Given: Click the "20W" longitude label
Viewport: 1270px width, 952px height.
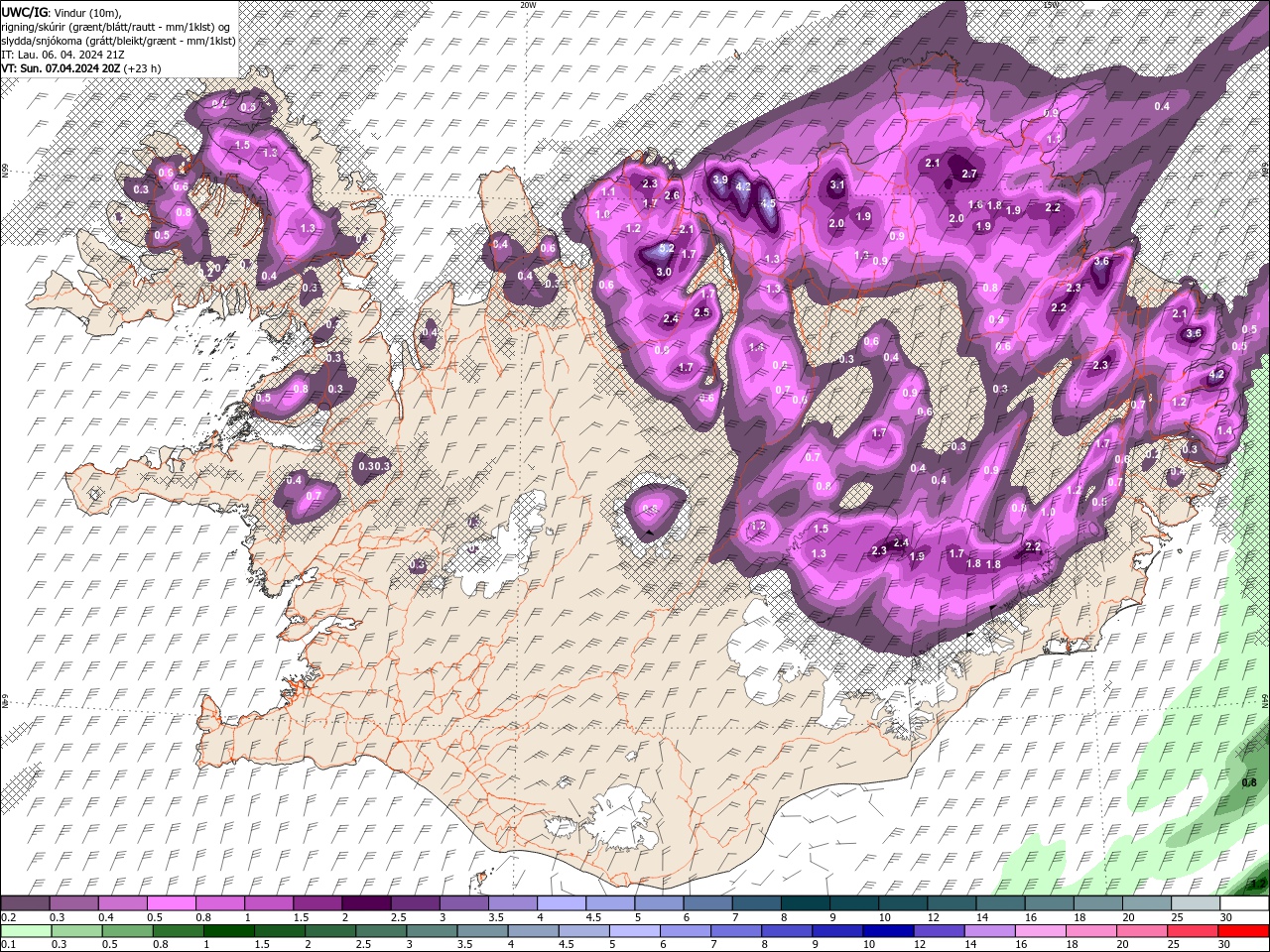Looking at the screenshot, I should pos(527,5).
